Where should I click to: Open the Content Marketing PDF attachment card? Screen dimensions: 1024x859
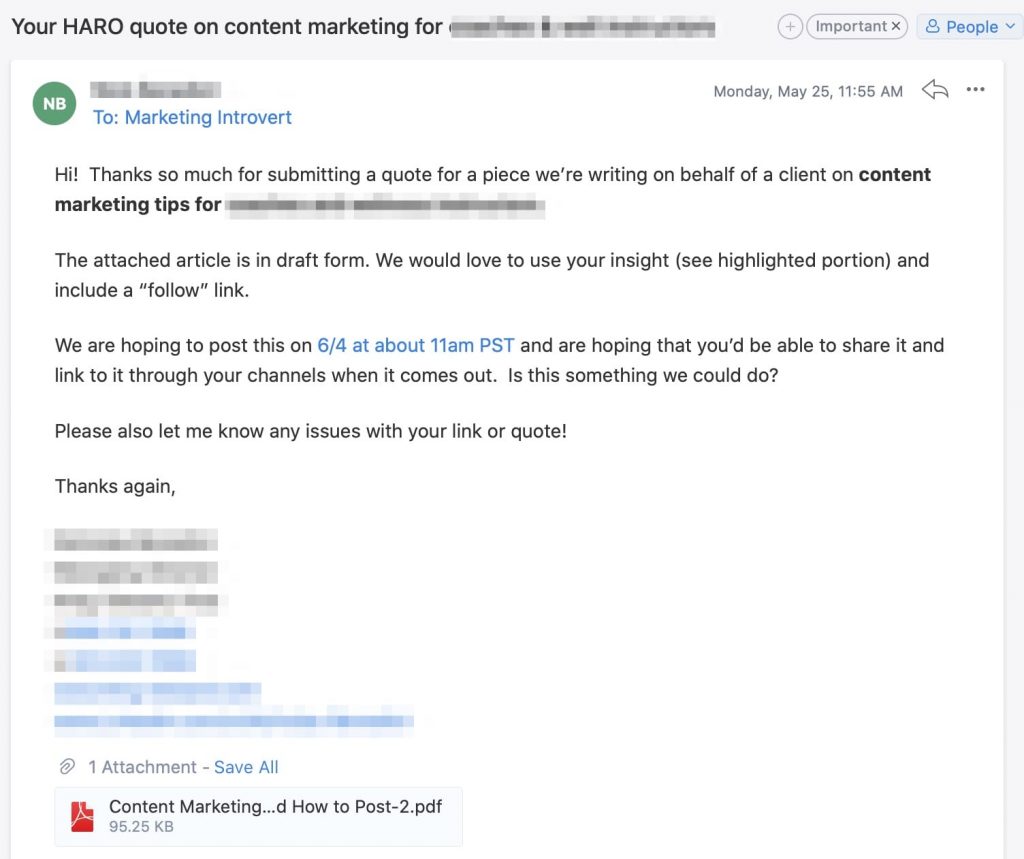point(258,816)
